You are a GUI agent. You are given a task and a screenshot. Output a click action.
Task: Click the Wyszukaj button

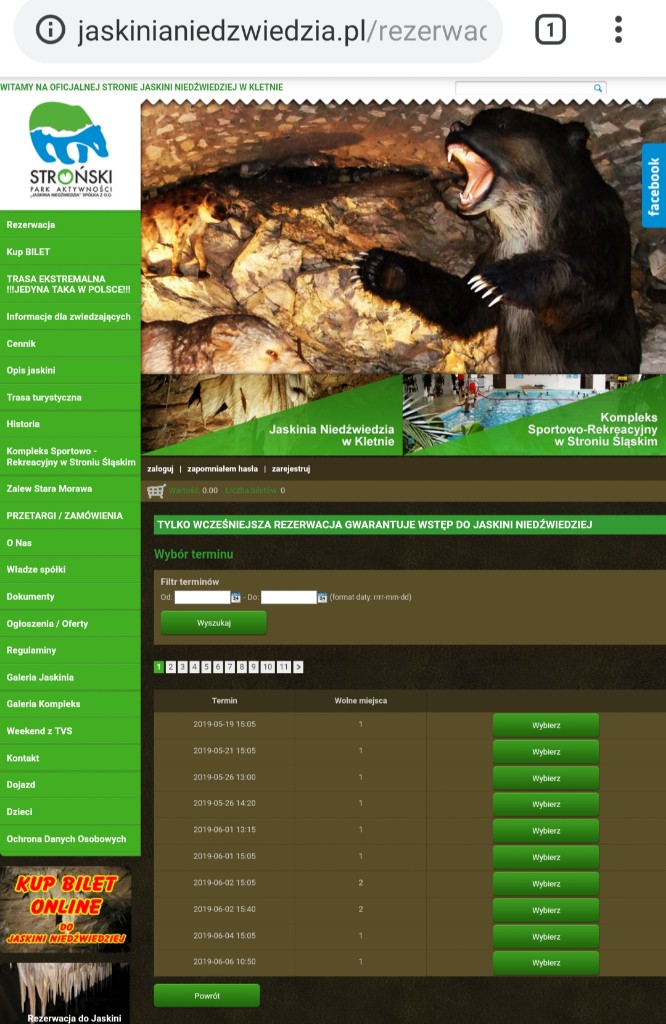click(x=214, y=623)
